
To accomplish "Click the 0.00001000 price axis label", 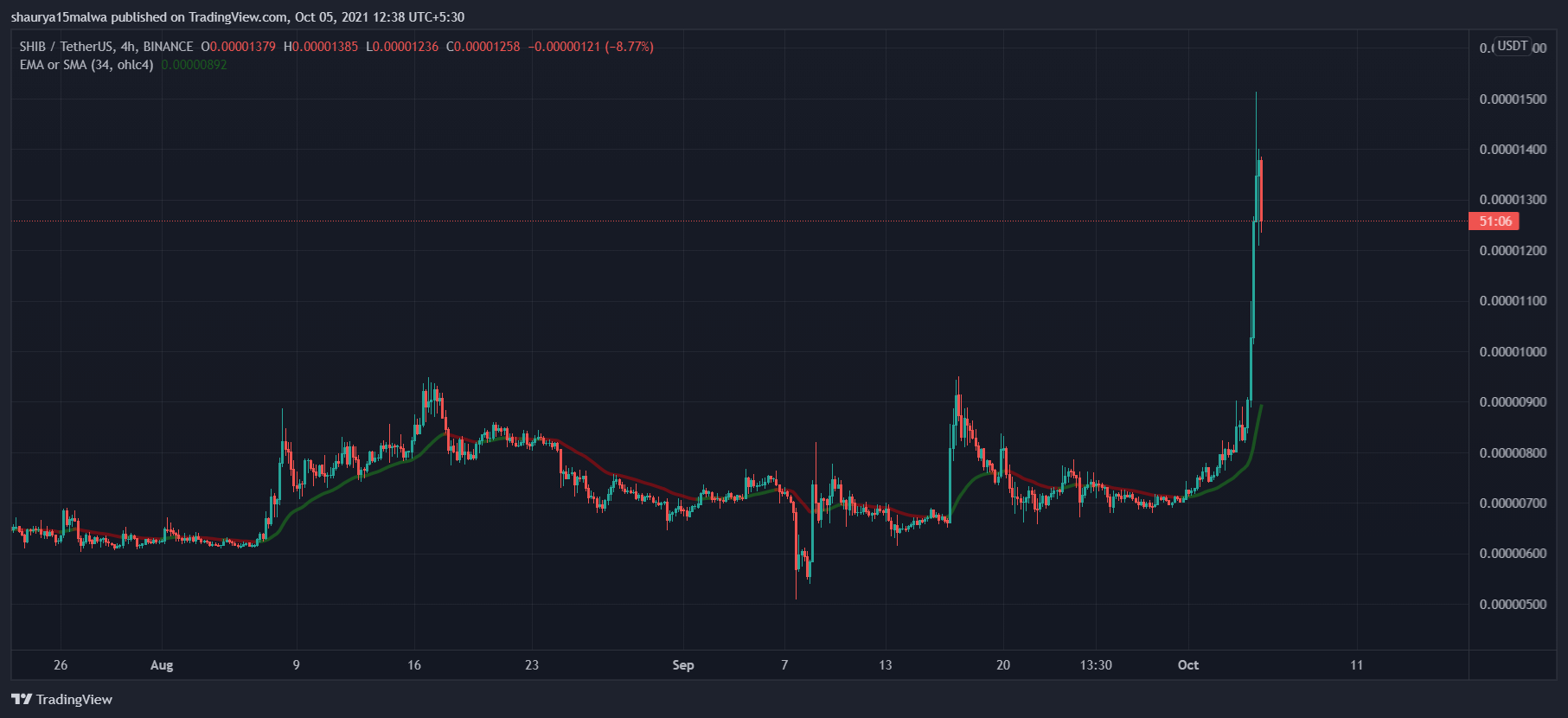I will (x=1513, y=352).
